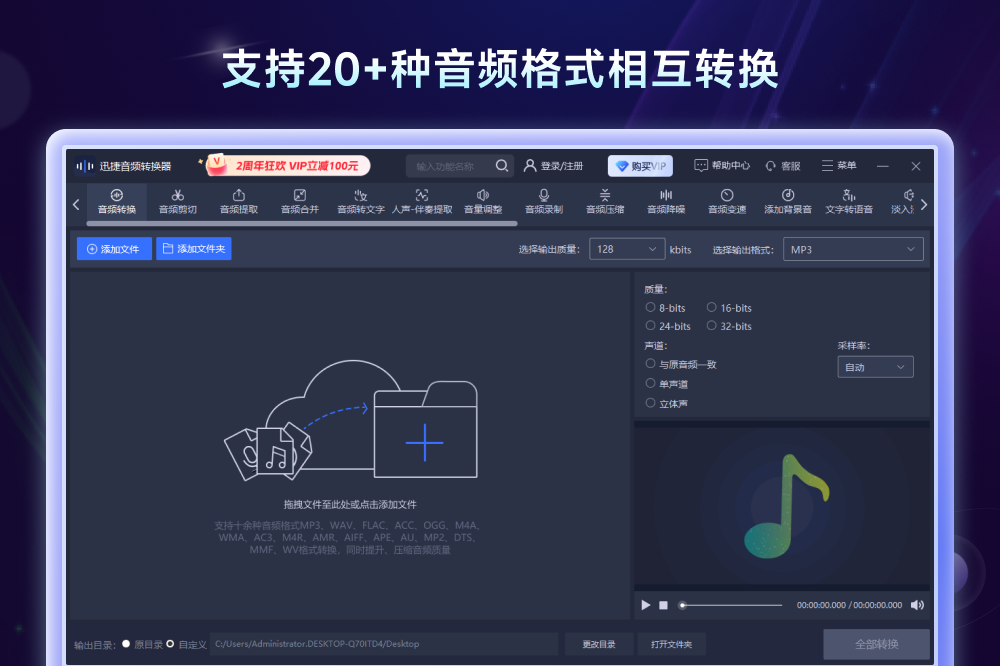This screenshot has height=666, width=1000.
Task: Choose 立体声 stereo channel option
Action: [666, 404]
